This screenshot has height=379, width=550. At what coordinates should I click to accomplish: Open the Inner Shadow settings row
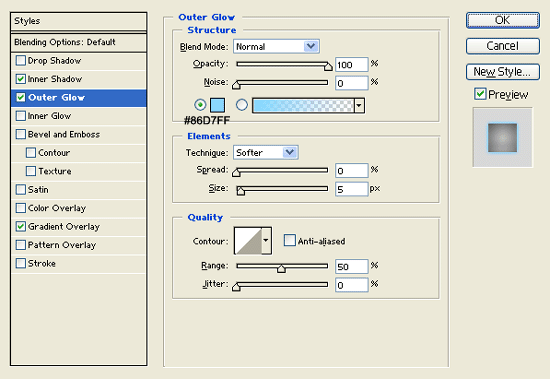pyautogui.click(x=79, y=79)
